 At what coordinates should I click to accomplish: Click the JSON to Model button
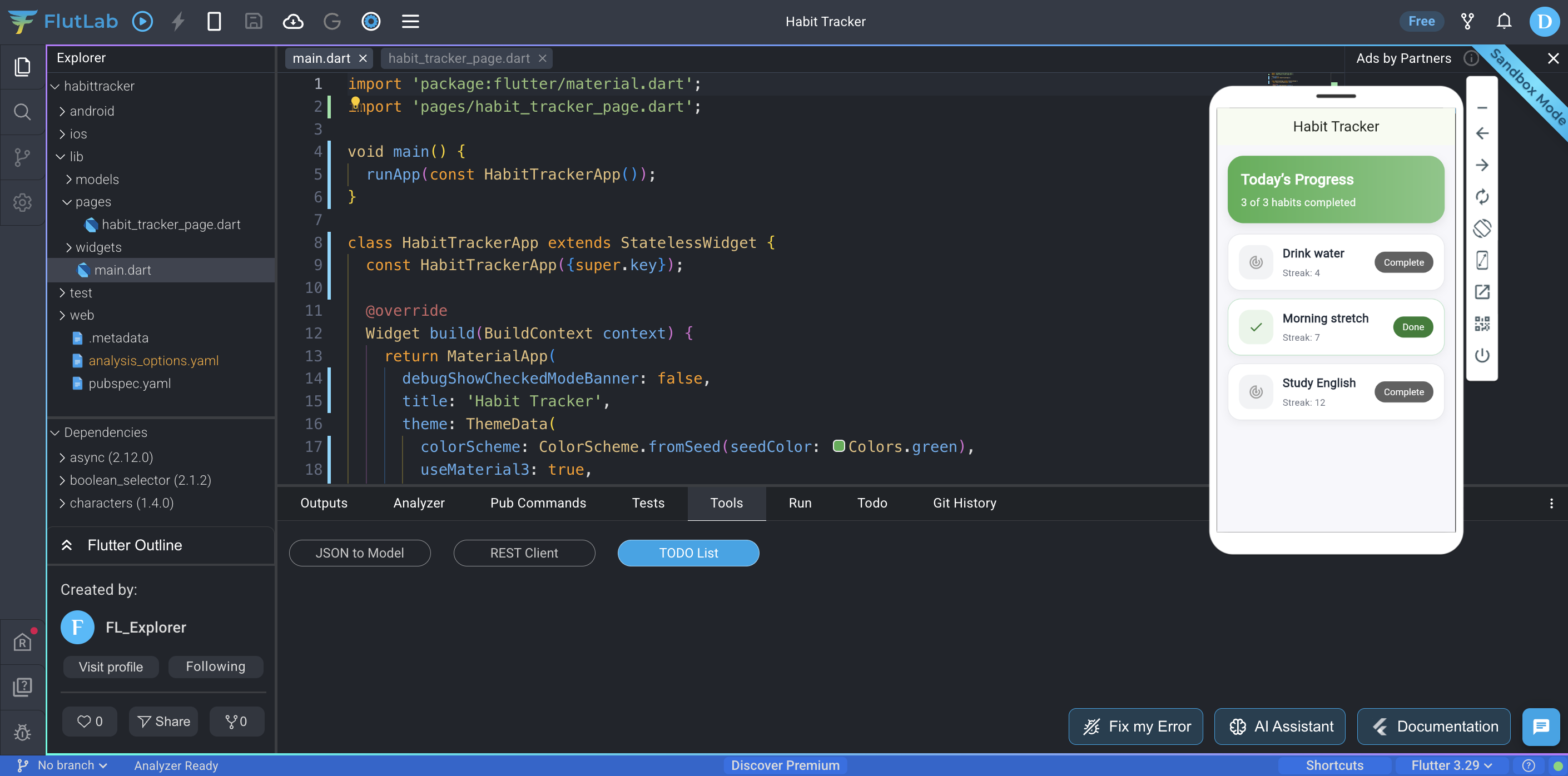point(359,553)
